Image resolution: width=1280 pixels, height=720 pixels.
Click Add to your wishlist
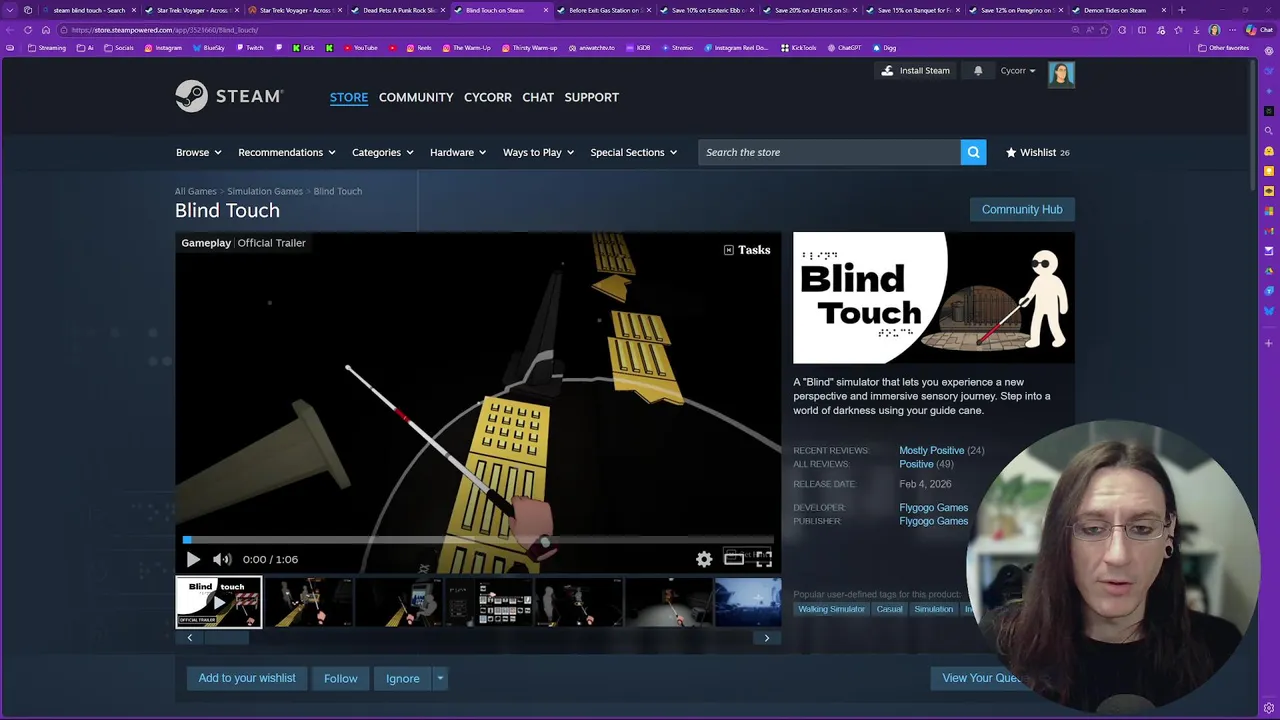click(247, 678)
